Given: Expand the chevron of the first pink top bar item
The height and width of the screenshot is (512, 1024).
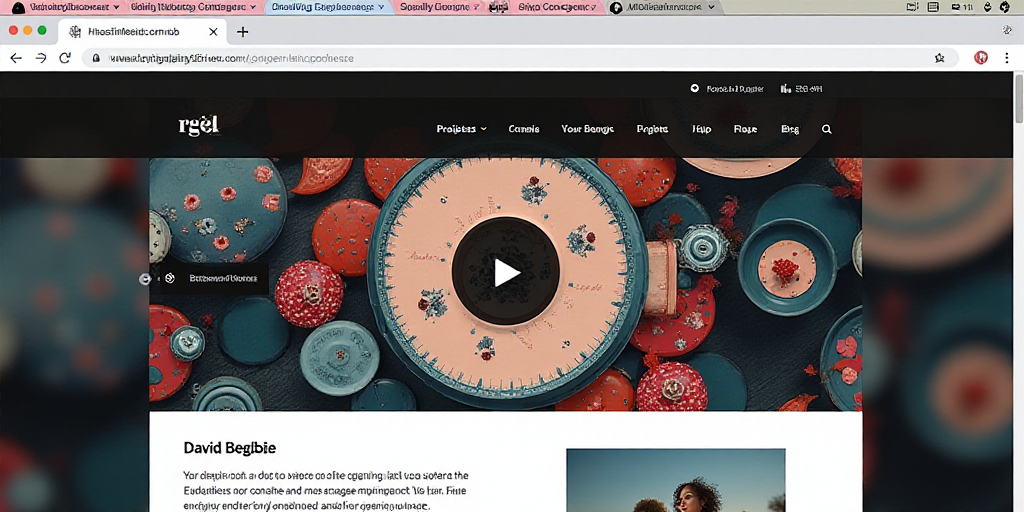Looking at the screenshot, I should click(x=115, y=7).
